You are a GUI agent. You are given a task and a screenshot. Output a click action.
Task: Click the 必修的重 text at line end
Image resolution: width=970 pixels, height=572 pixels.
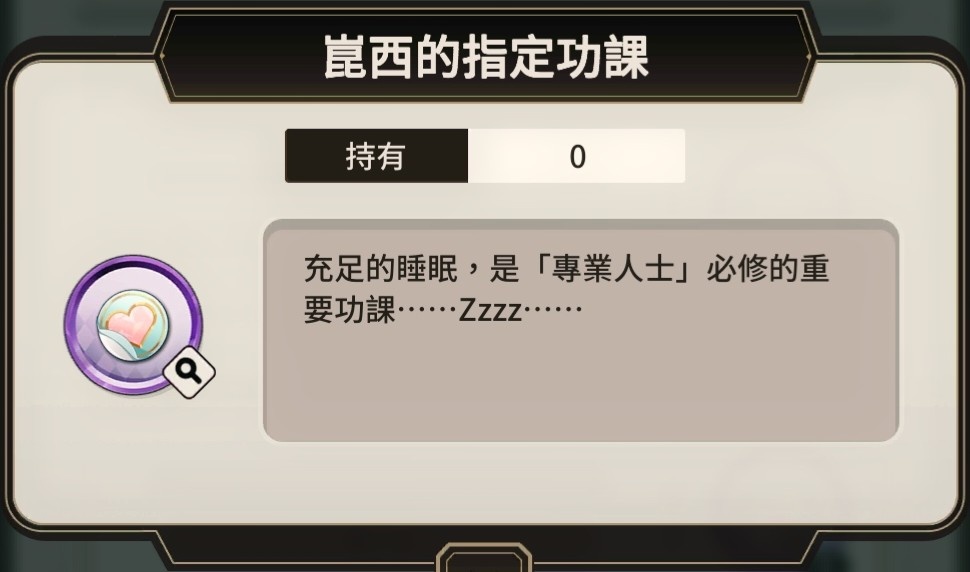pyautogui.click(x=767, y=269)
